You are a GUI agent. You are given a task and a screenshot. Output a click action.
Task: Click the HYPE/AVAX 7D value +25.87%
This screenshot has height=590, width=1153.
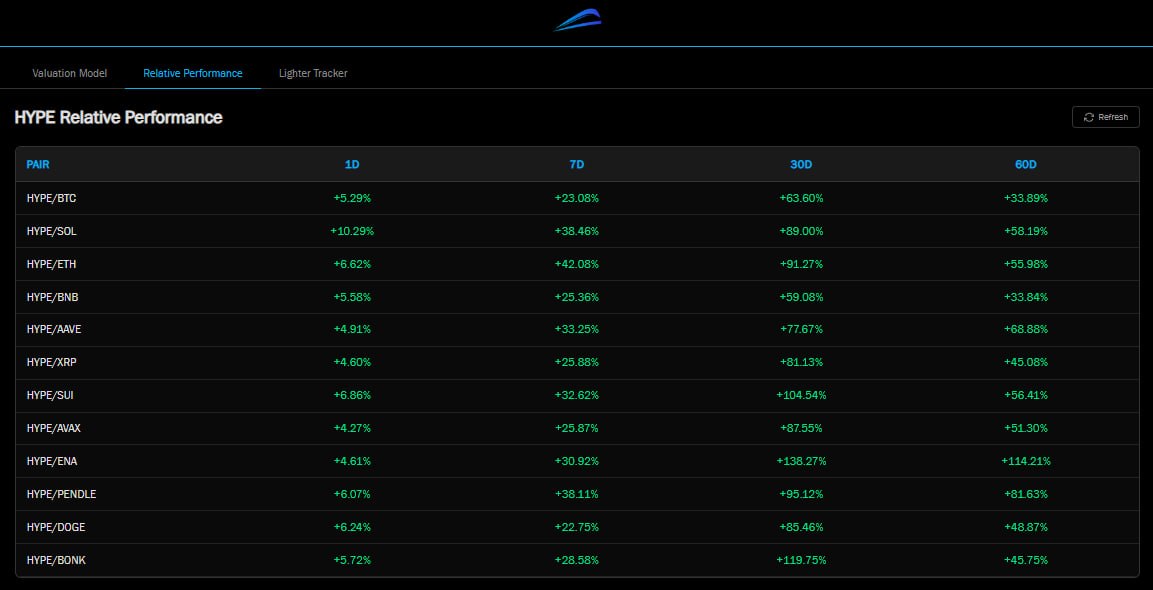(576, 428)
